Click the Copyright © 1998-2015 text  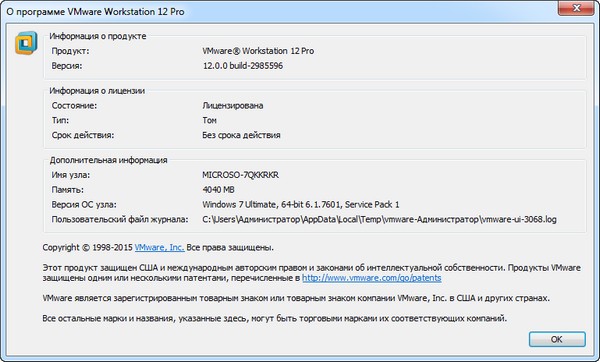(87, 248)
